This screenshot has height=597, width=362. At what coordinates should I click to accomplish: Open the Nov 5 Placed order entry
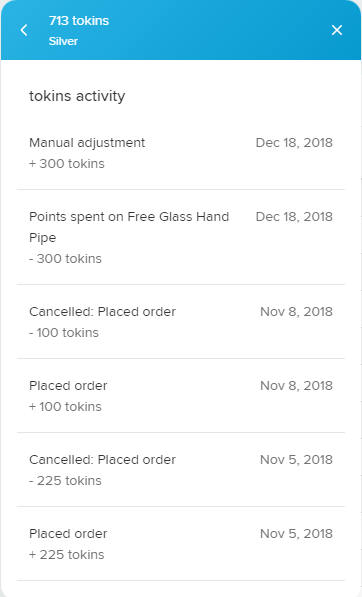point(181,543)
